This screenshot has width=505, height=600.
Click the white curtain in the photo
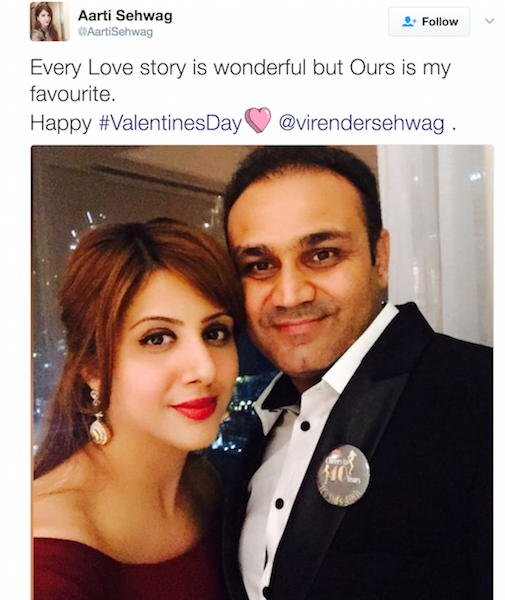[436, 237]
